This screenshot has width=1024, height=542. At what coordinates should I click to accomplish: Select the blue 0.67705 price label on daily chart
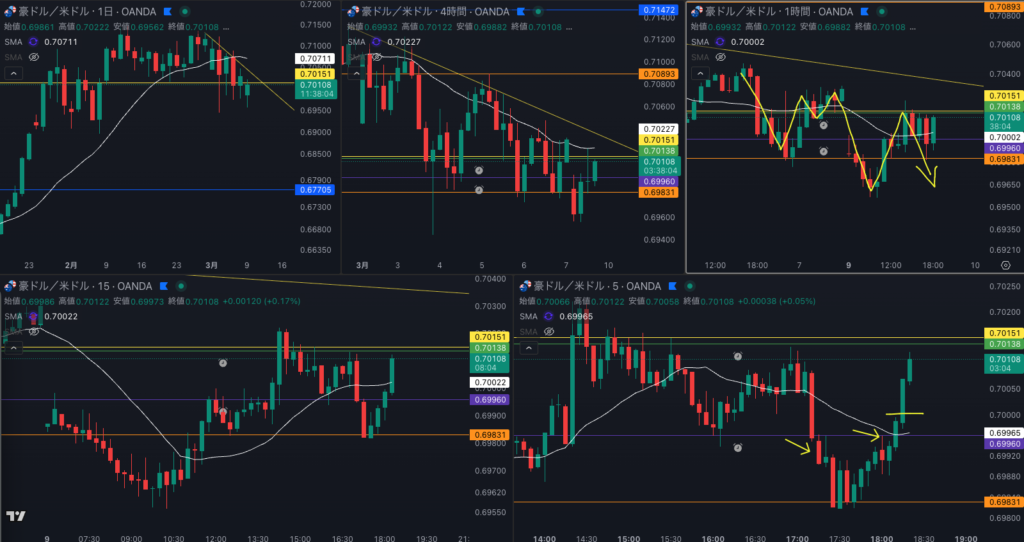314,190
